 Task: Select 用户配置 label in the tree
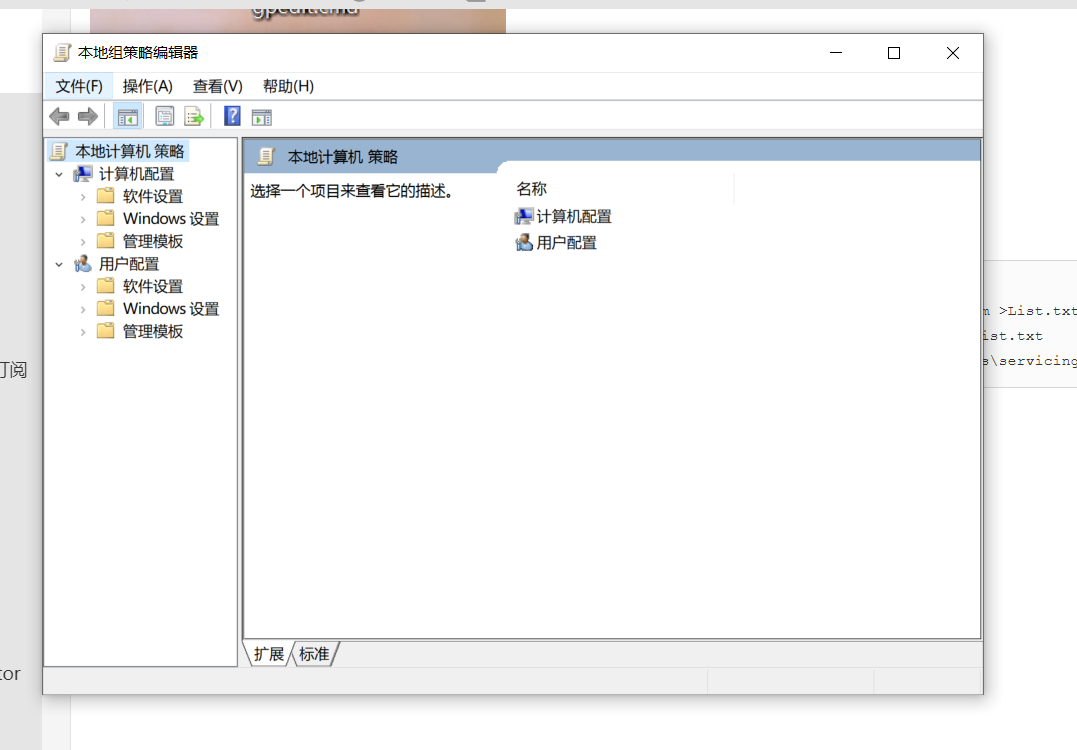pyautogui.click(x=128, y=264)
